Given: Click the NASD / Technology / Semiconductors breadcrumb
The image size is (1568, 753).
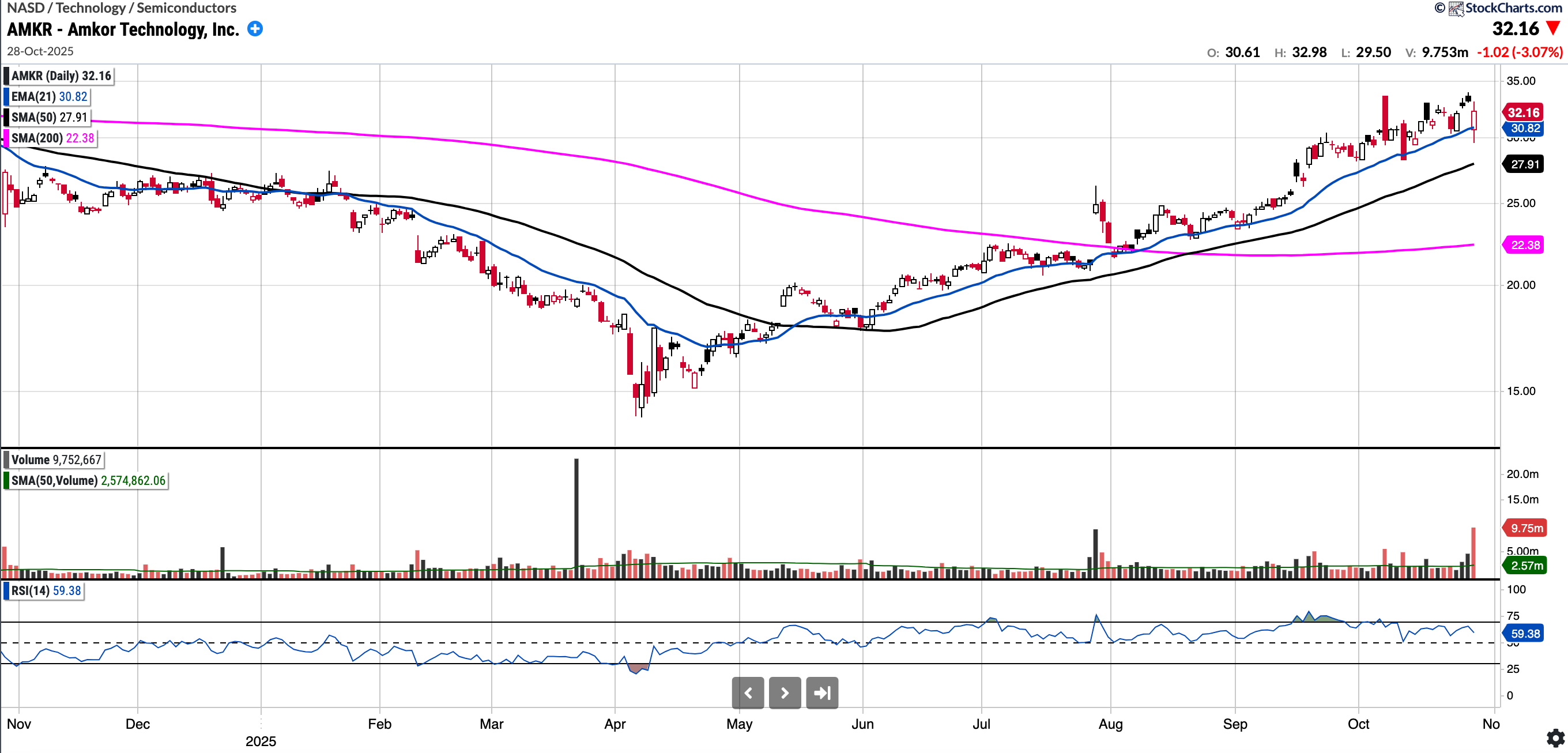Looking at the screenshot, I should (122, 8).
